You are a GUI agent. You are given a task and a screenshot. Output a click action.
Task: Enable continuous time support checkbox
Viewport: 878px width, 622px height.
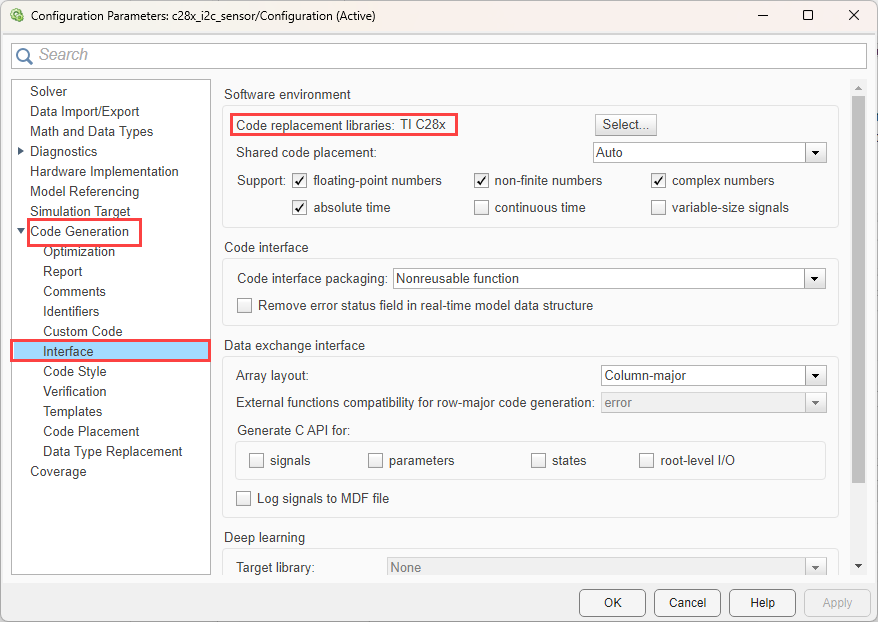coord(481,208)
